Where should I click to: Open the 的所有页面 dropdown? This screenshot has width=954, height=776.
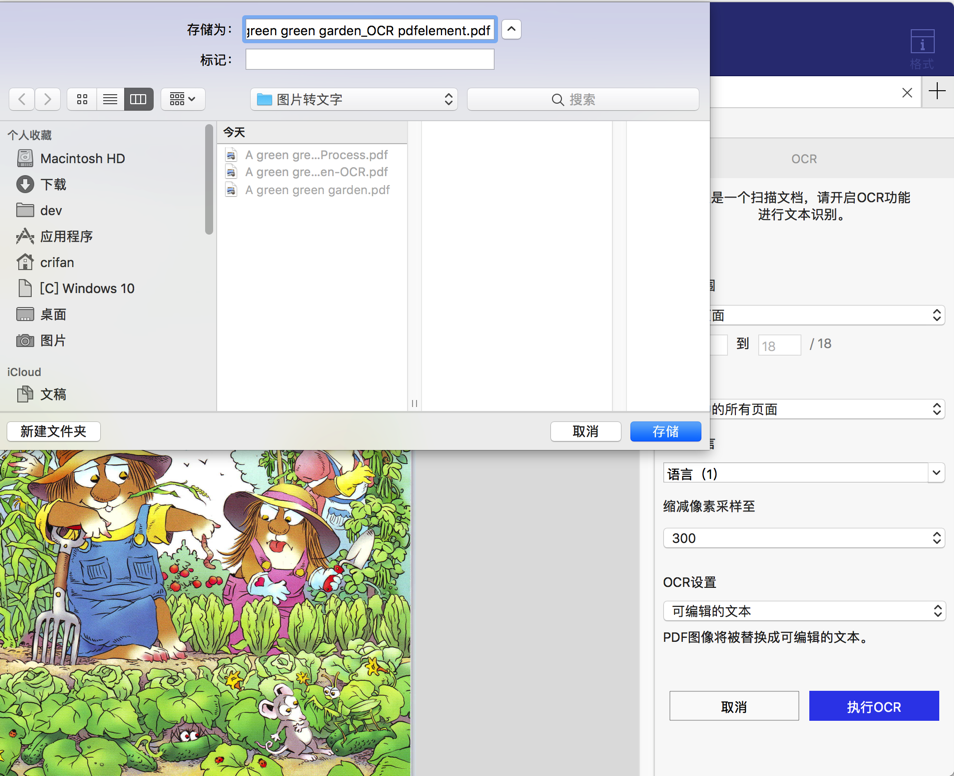[x=827, y=409]
